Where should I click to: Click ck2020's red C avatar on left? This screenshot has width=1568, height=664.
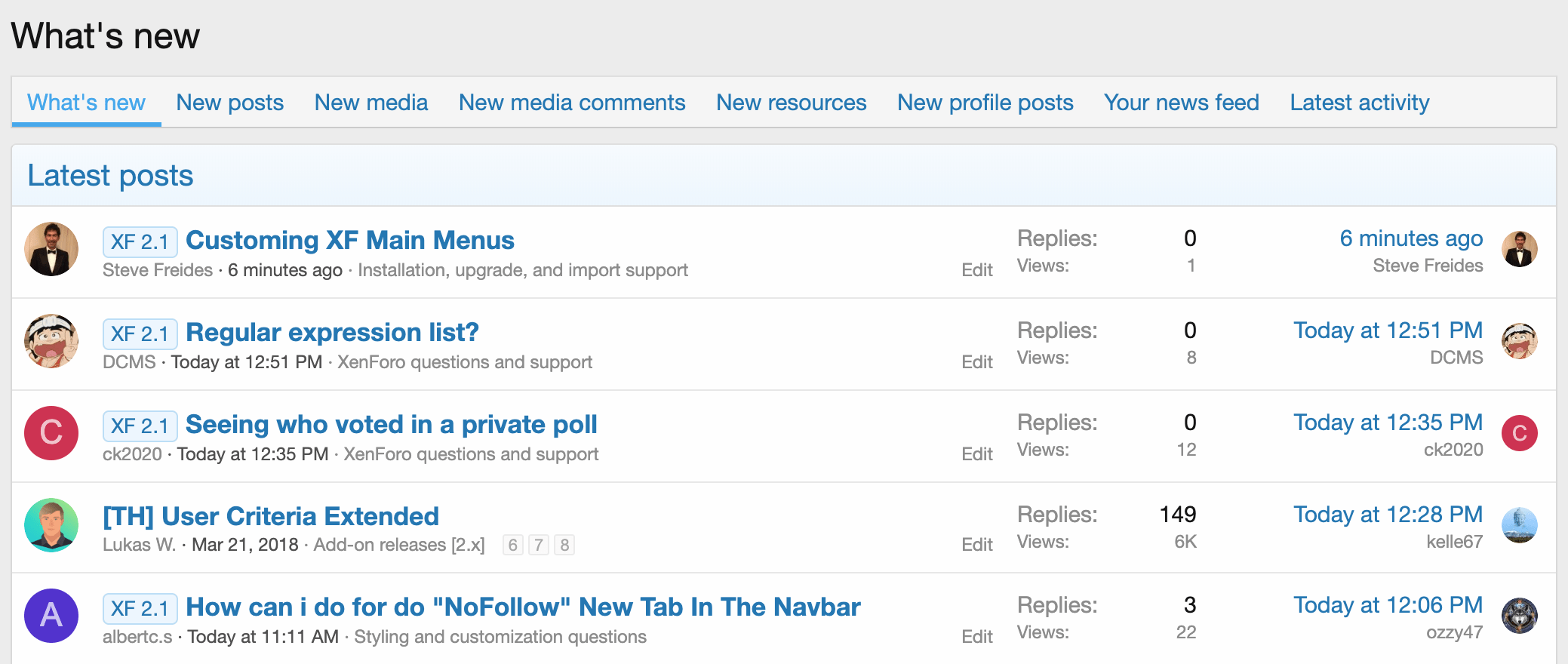51,433
